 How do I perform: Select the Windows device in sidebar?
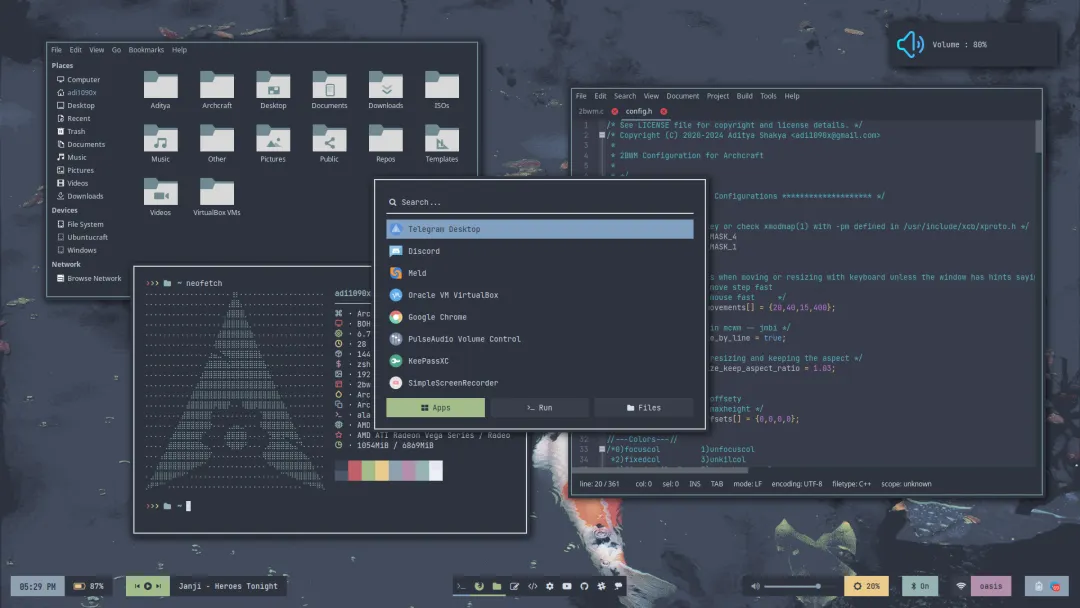[x=76, y=251]
